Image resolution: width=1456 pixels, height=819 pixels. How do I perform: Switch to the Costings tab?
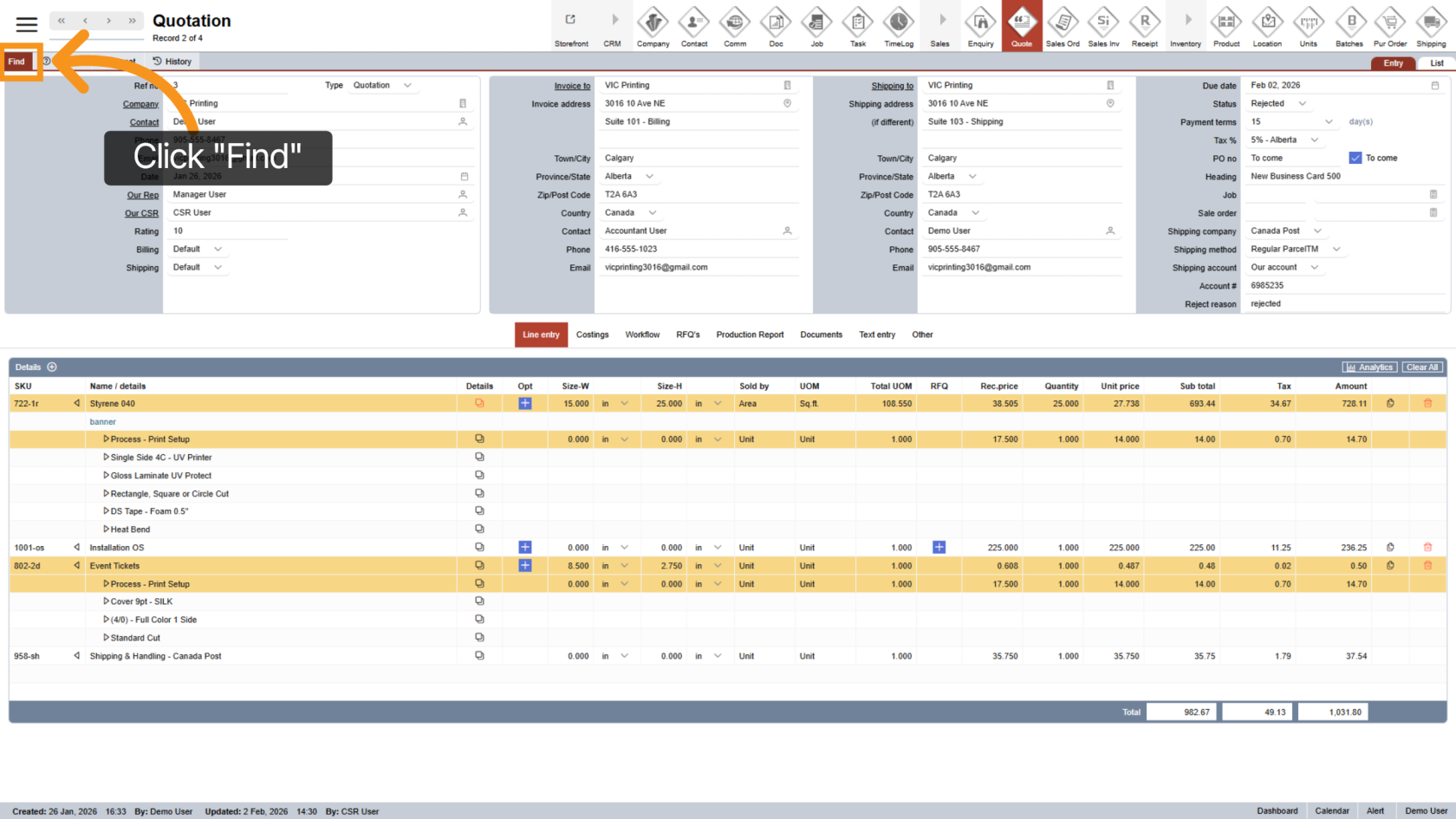[x=592, y=335]
